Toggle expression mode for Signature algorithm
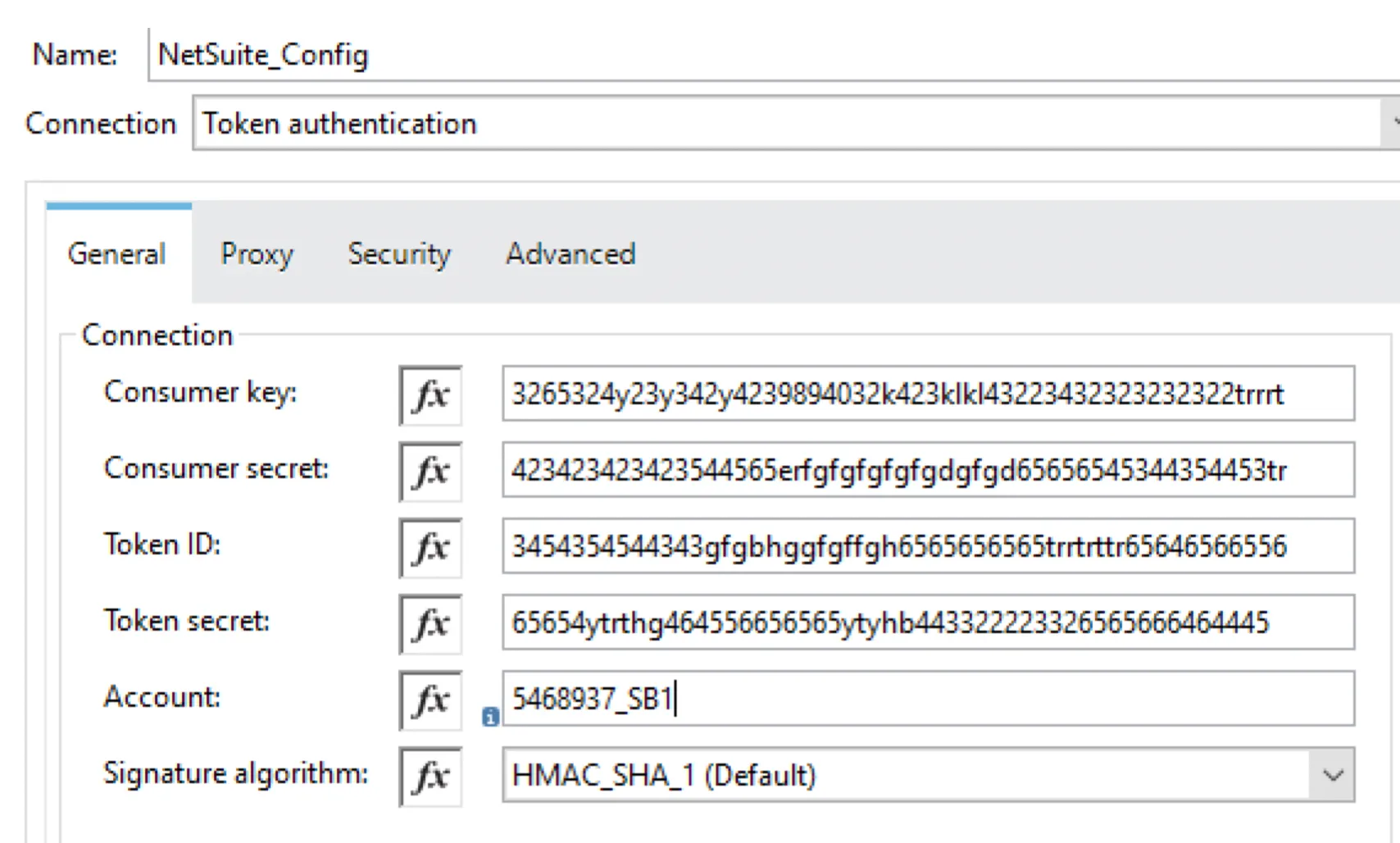 pos(431,776)
